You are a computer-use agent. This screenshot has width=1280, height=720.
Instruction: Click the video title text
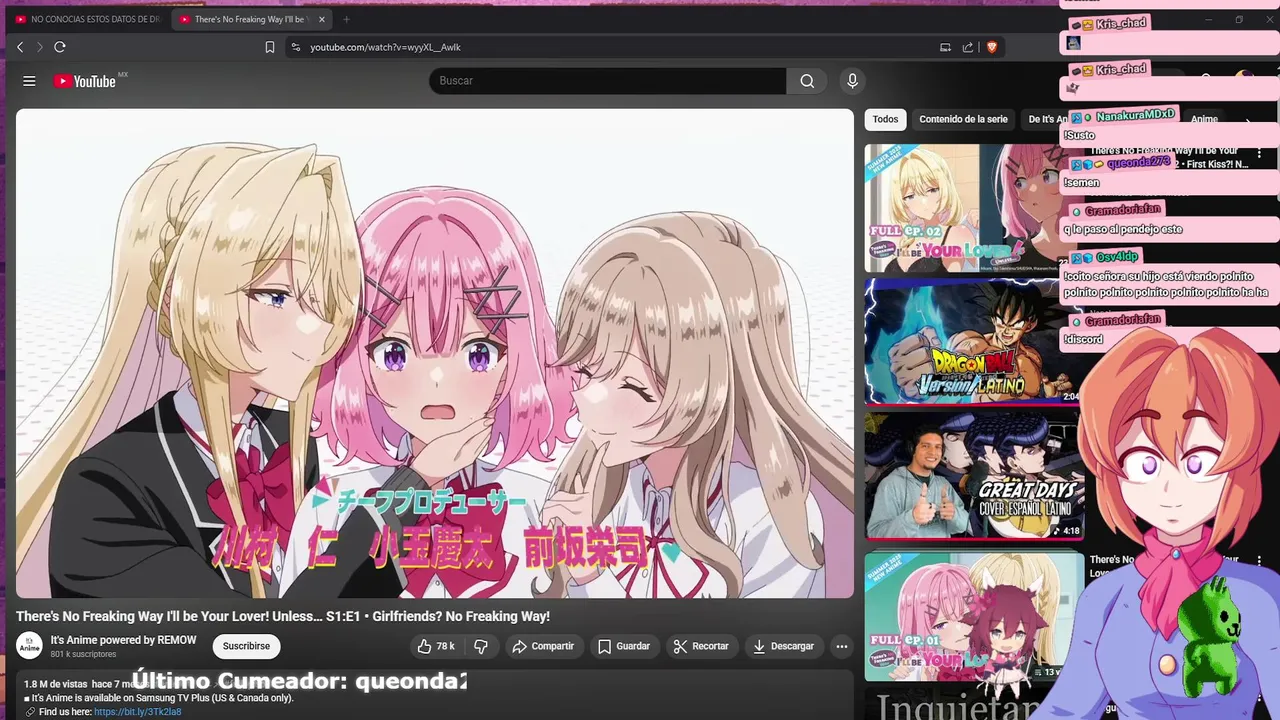click(283, 617)
